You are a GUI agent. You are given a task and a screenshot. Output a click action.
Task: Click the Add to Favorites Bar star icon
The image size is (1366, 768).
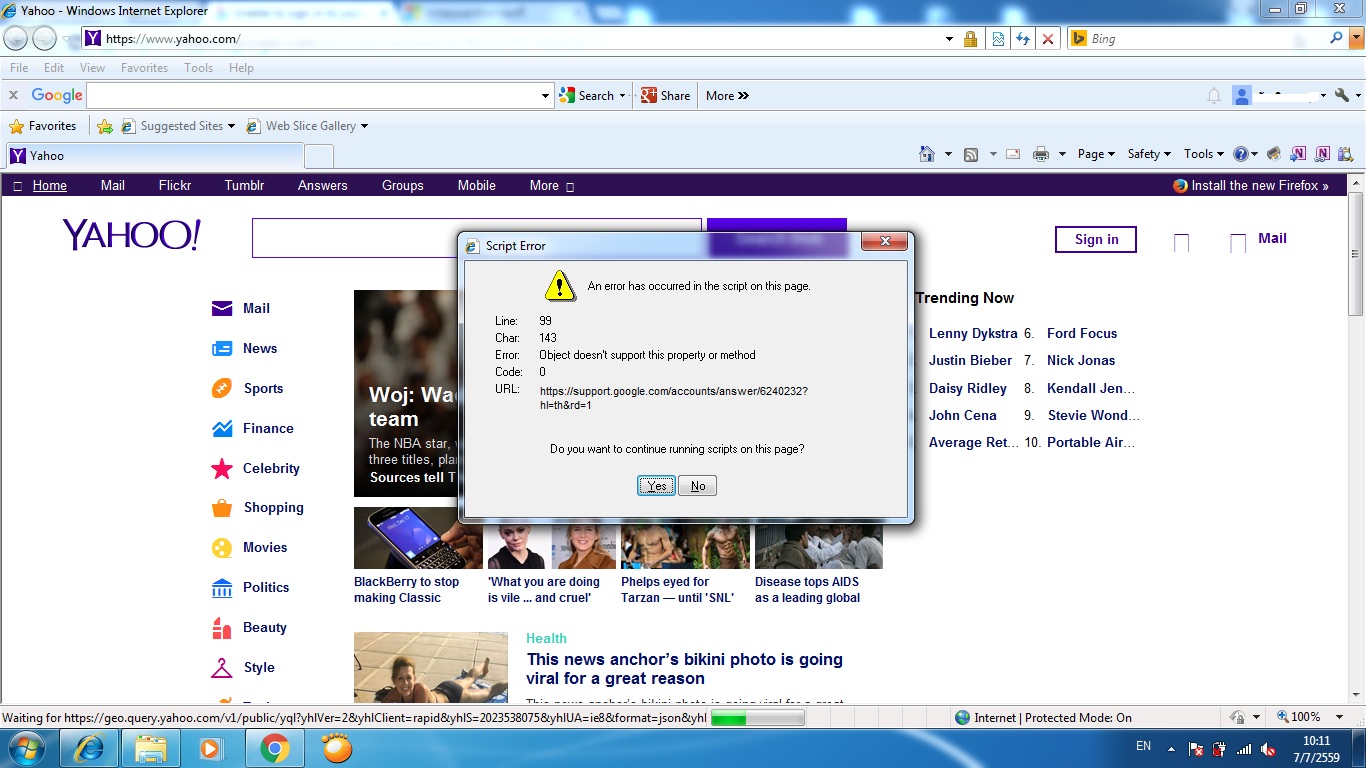(105, 126)
